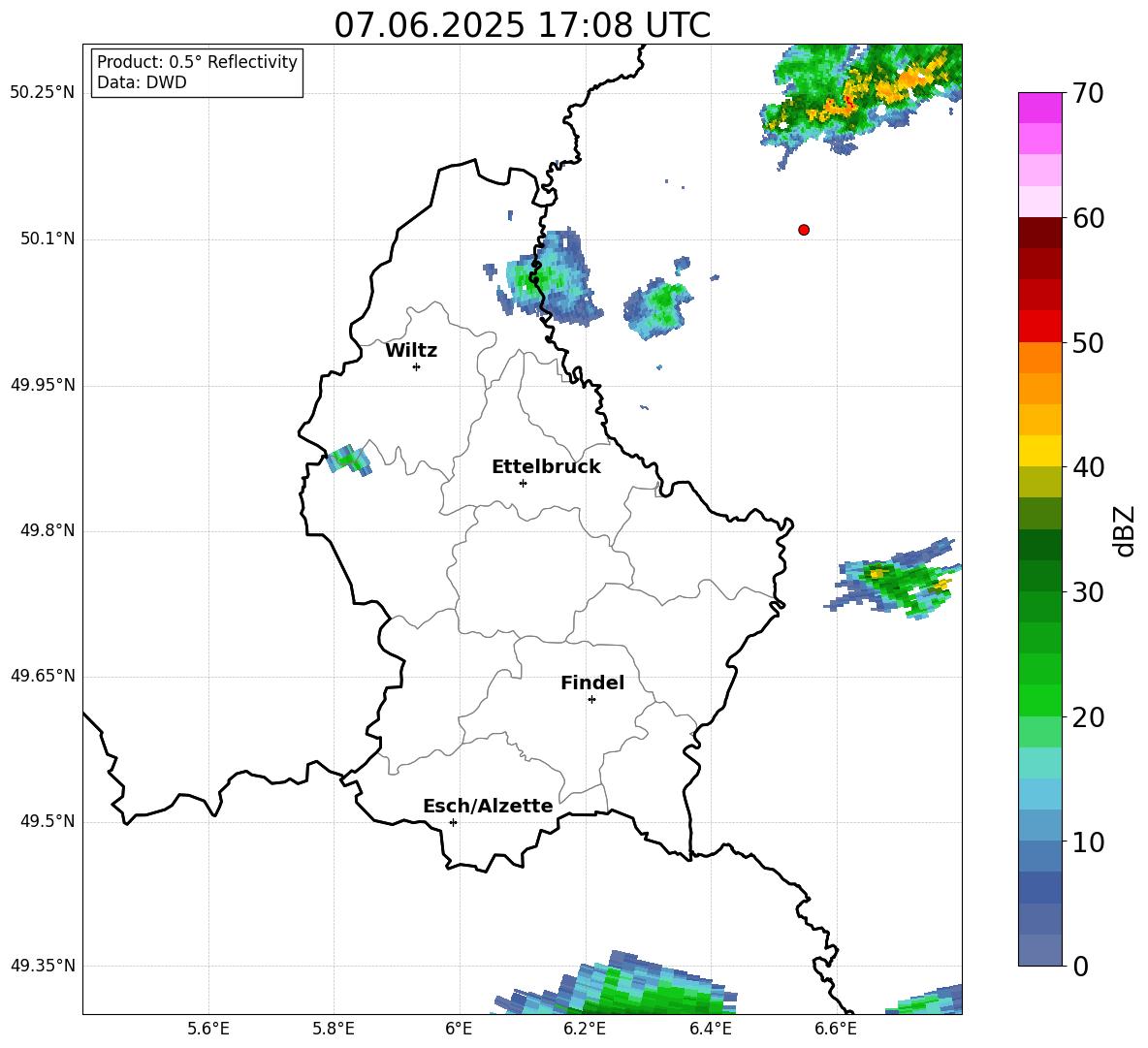
Task: Click the Ettelbruck station cross marker
Action: pos(523,483)
